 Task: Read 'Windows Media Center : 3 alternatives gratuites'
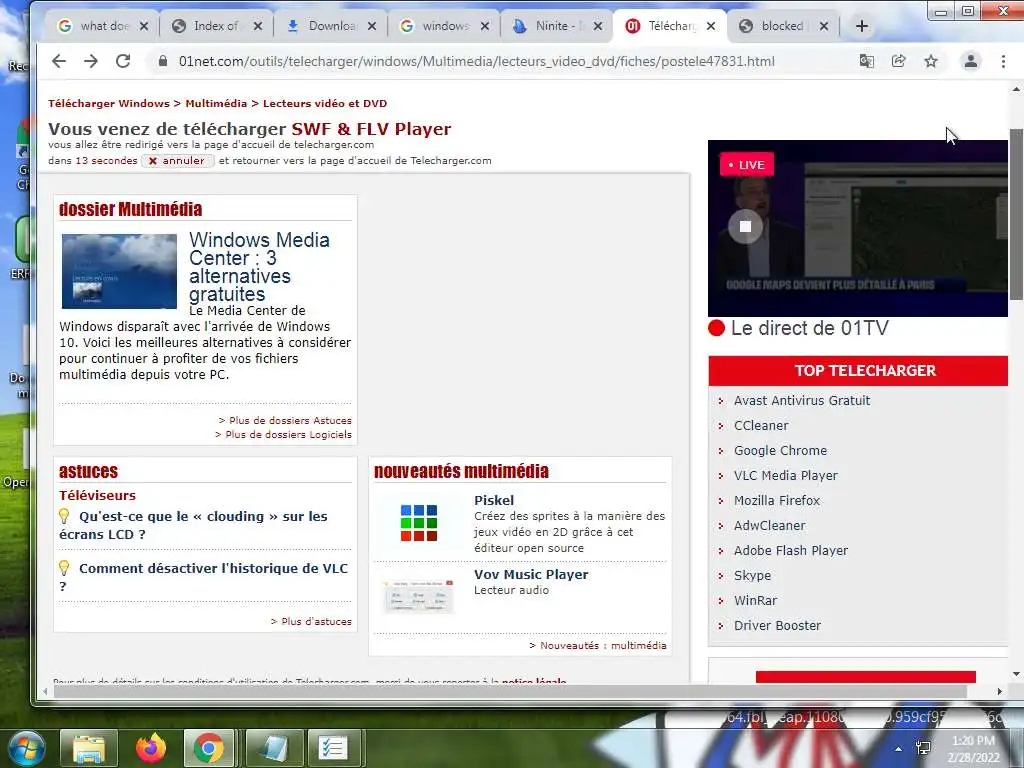coord(259,266)
